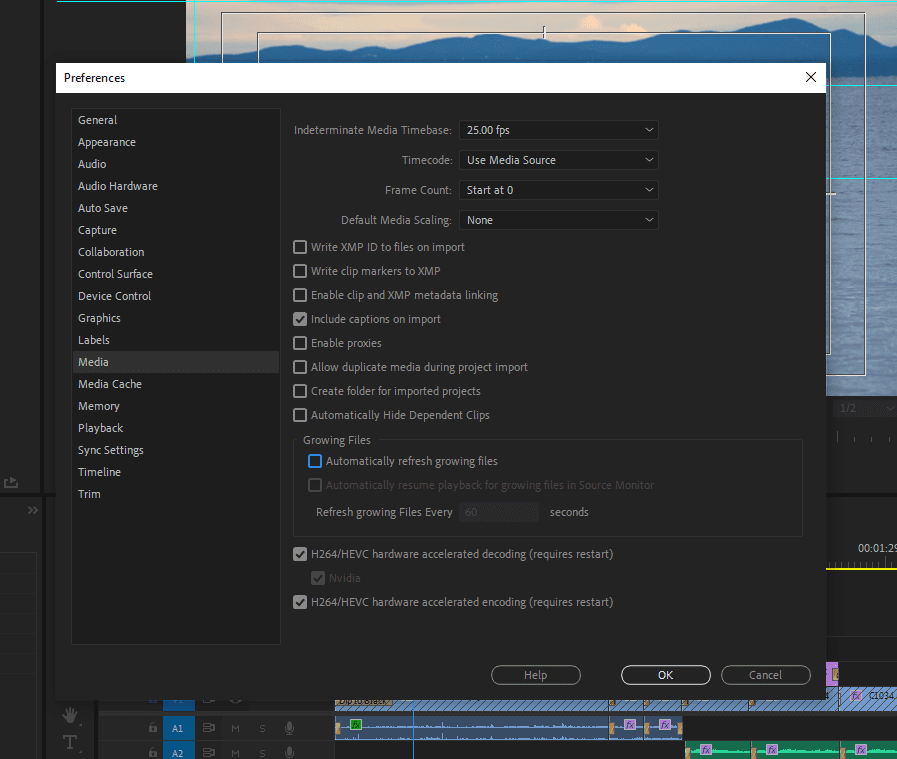Image resolution: width=897 pixels, height=759 pixels.
Task: Click the panel overflow double-chevron icon
Action: (33, 510)
